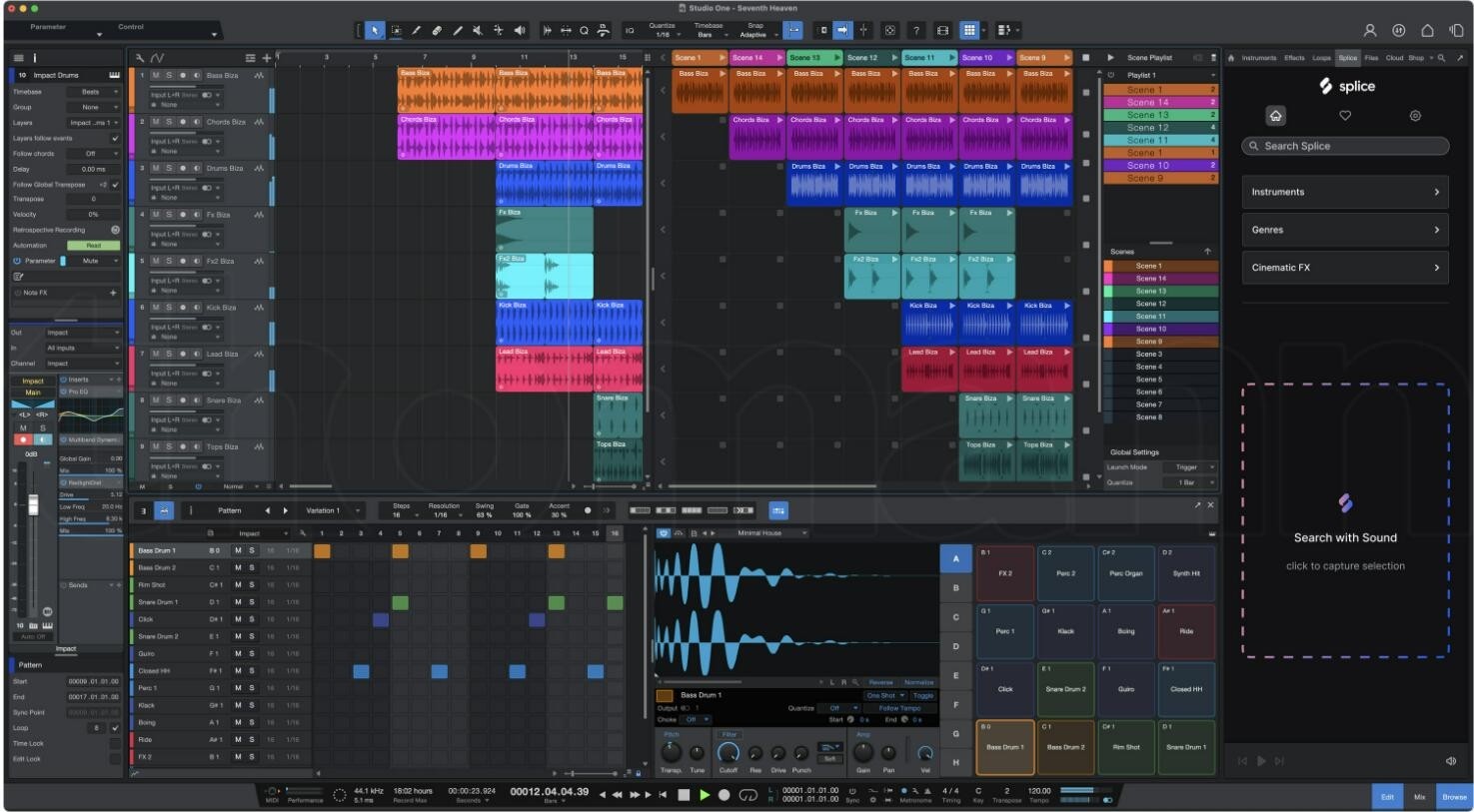The height and width of the screenshot is (812, 1474).
Task: Select pad bank B tab
Action: [956, 588]
